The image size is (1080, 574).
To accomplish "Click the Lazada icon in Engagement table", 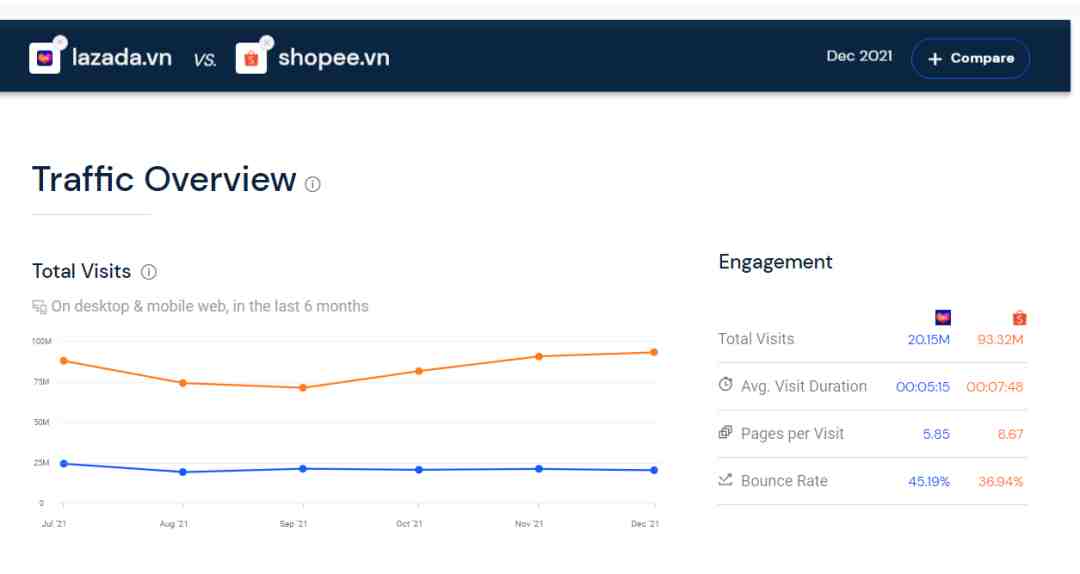I will click(x=942, y=318).
